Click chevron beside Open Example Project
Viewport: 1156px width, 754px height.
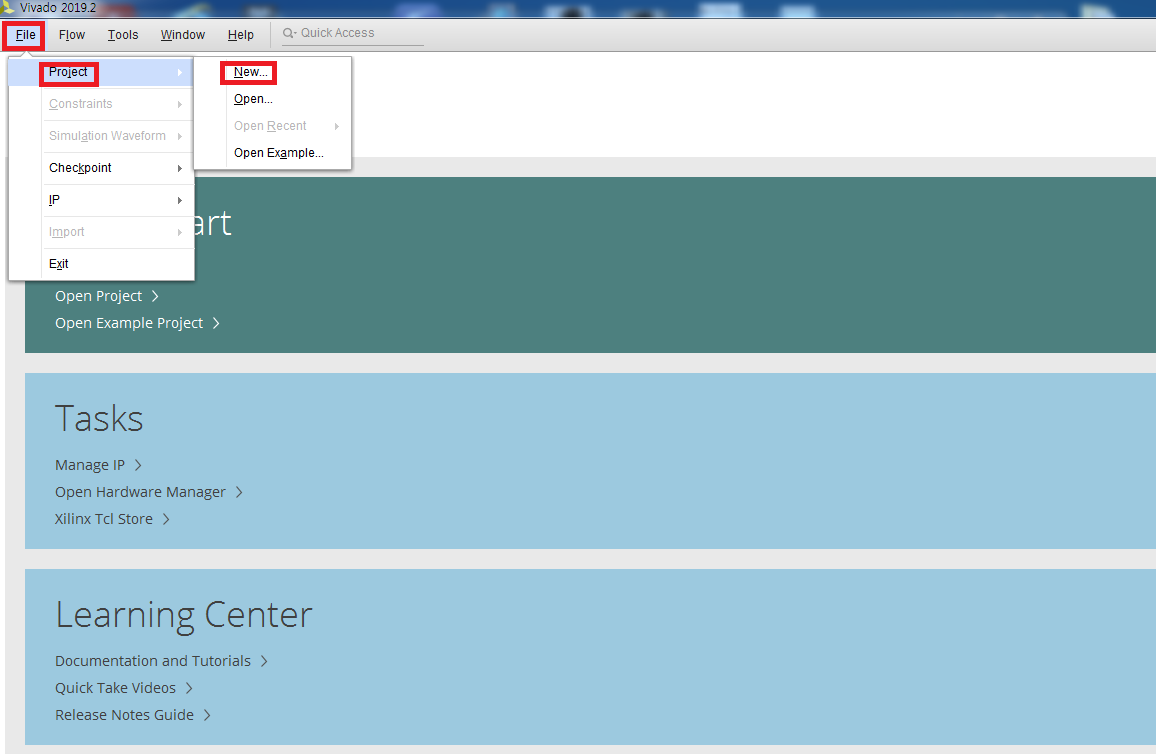coord(216,324)
